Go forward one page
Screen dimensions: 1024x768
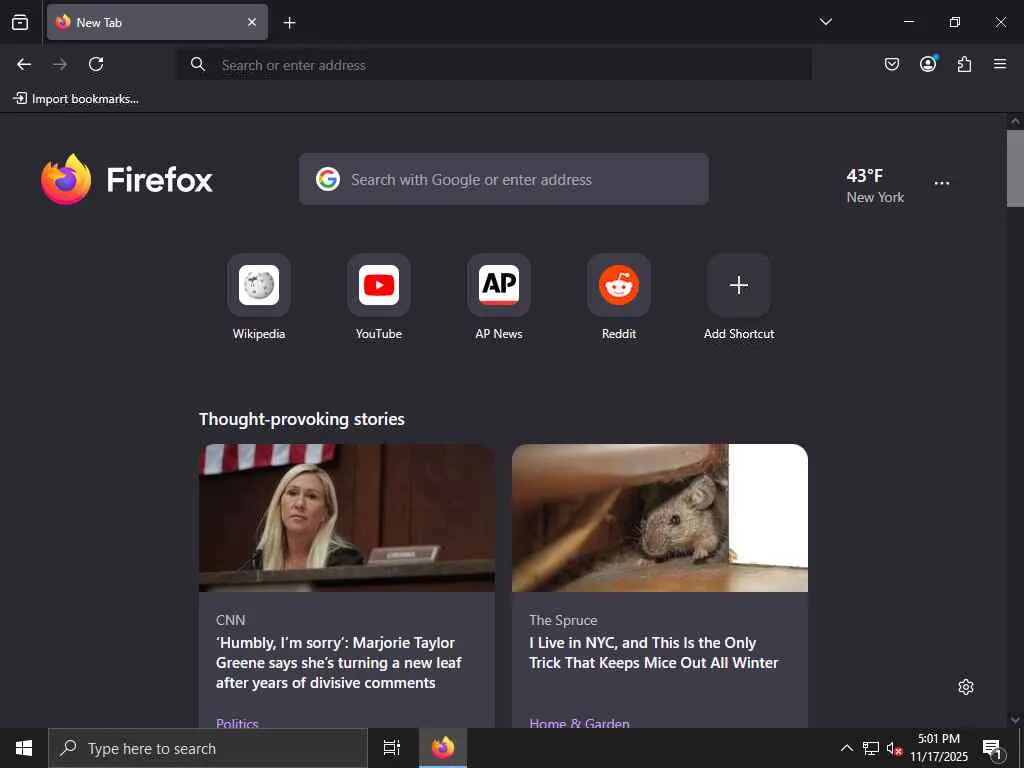point(60,64)
